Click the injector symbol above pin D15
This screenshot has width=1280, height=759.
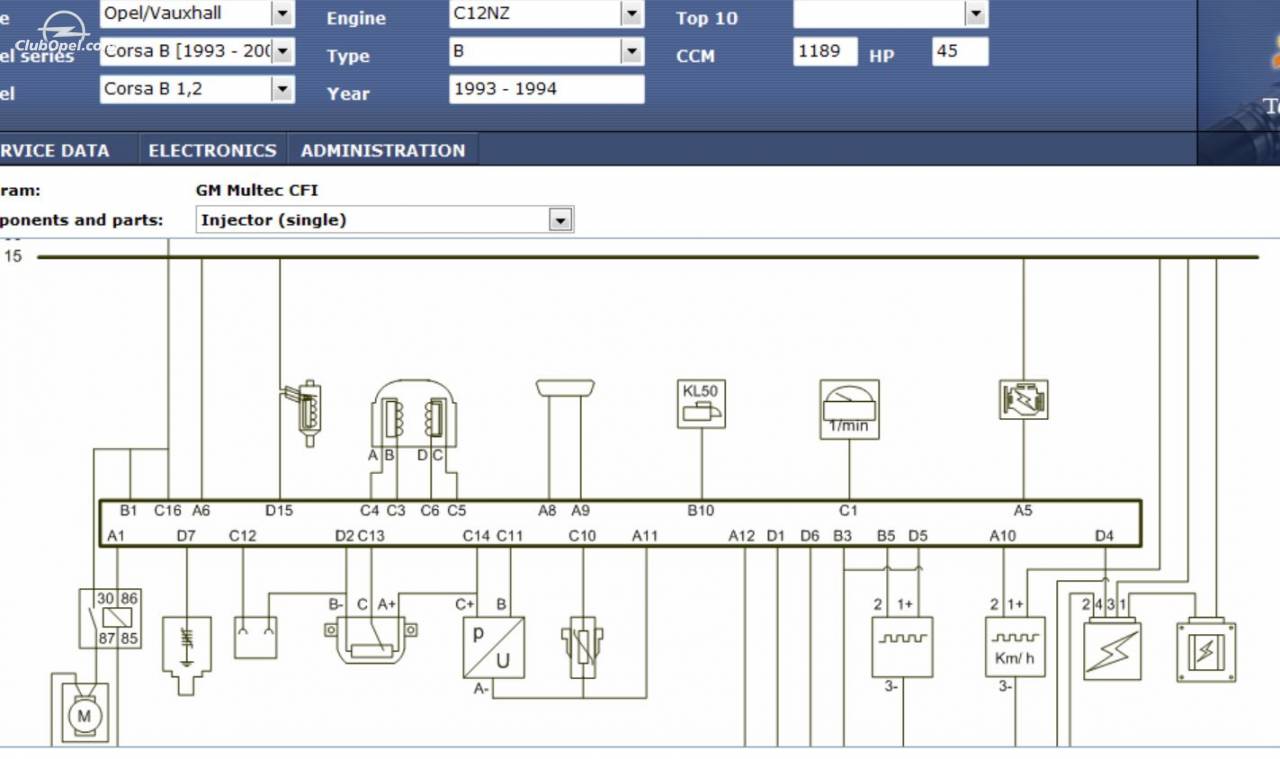(302, 413)
